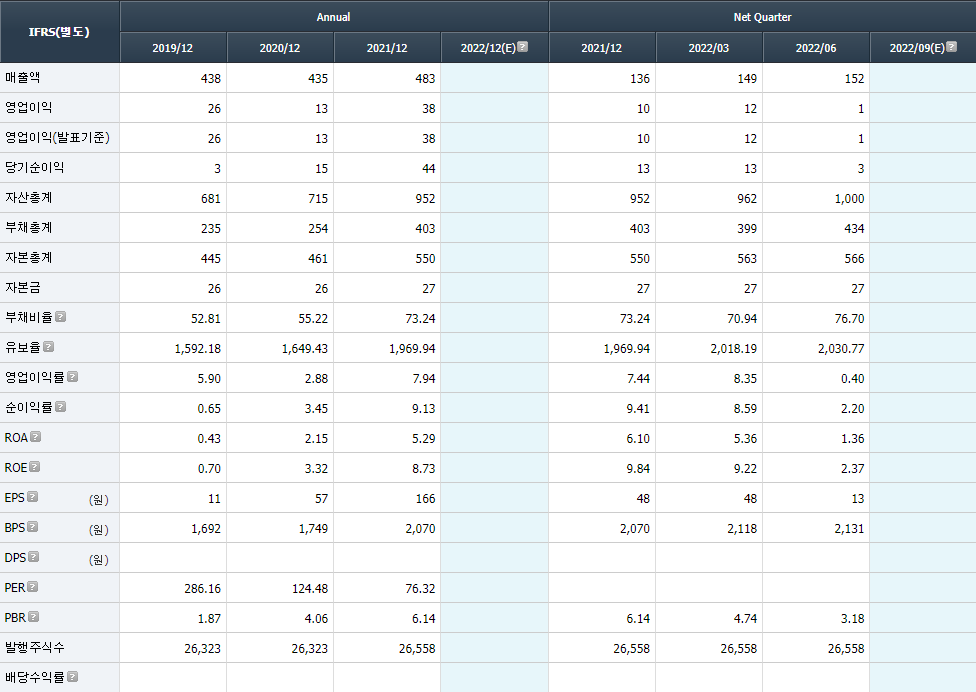Click the DPS help icon

click(34, 556)
